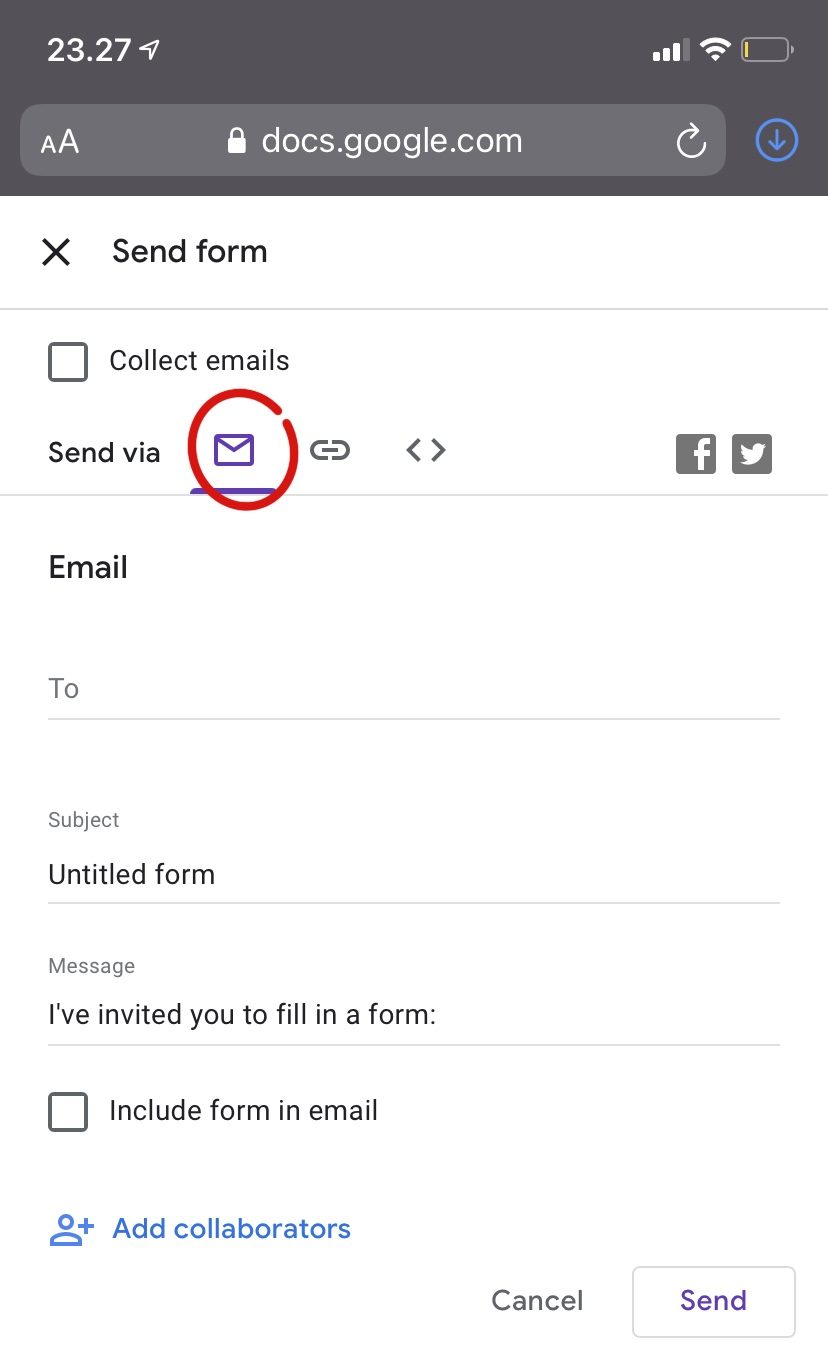Check the Include form in email box
The width and height of the screenshot is (828, 1366).
(x=68, y=1111)
